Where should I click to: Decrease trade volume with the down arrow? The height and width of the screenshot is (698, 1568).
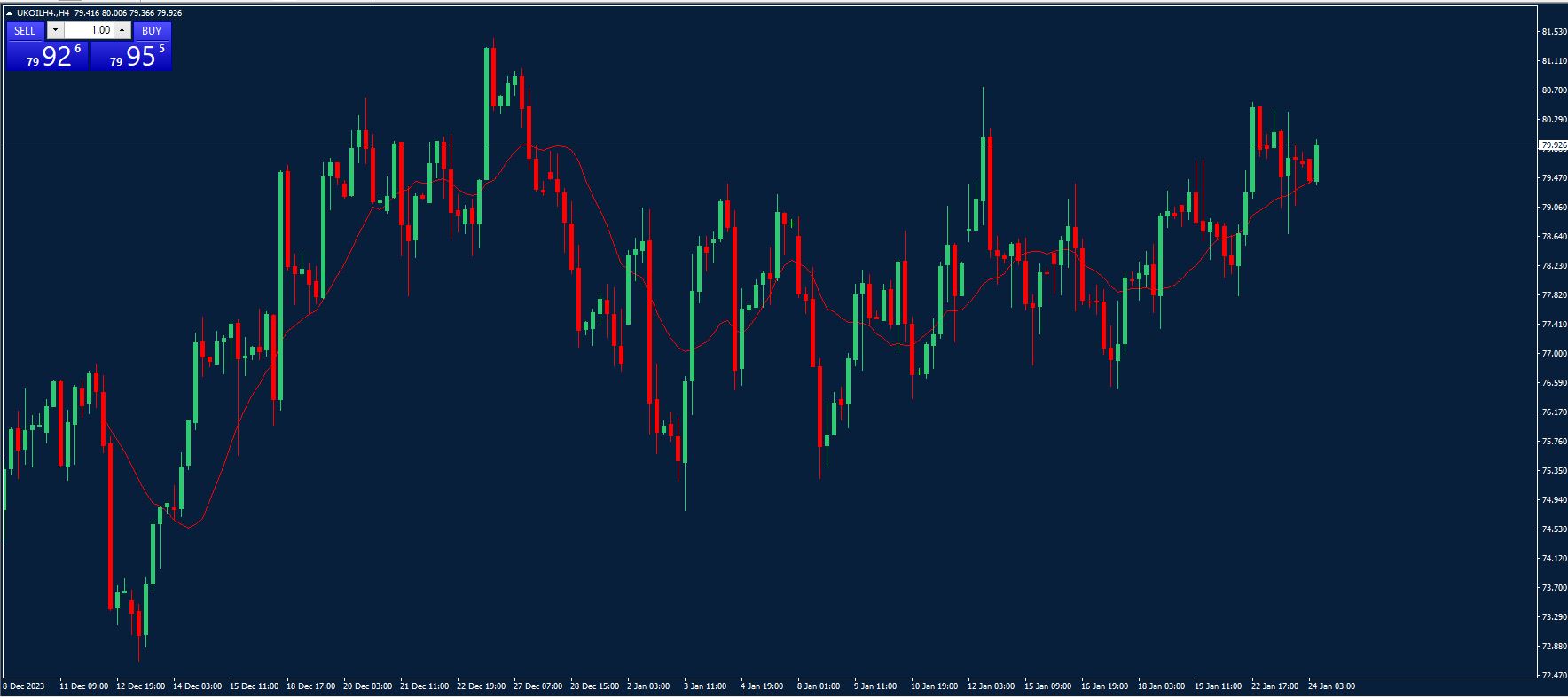coord(55,30)
